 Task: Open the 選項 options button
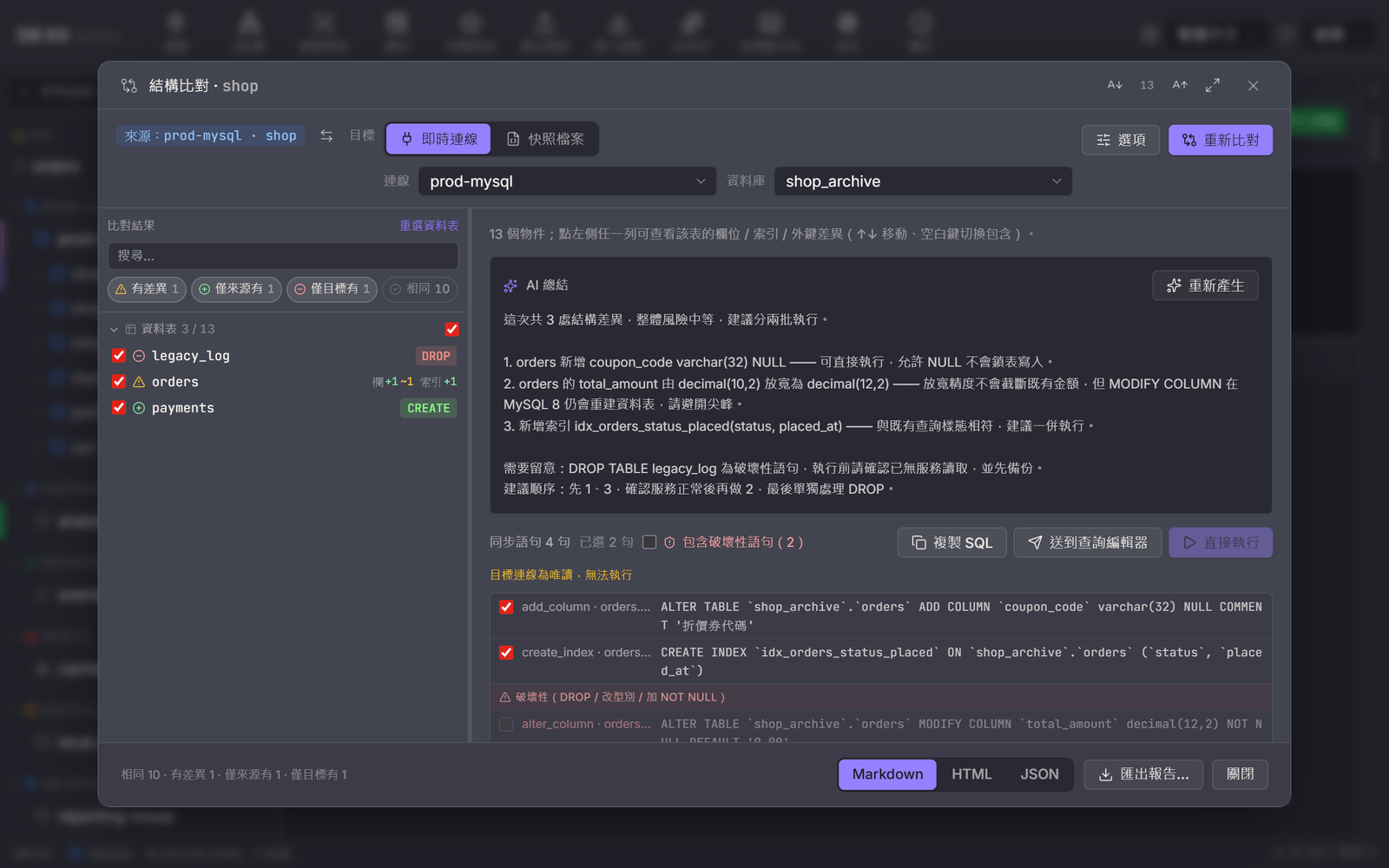click(x=1121, y=140)
